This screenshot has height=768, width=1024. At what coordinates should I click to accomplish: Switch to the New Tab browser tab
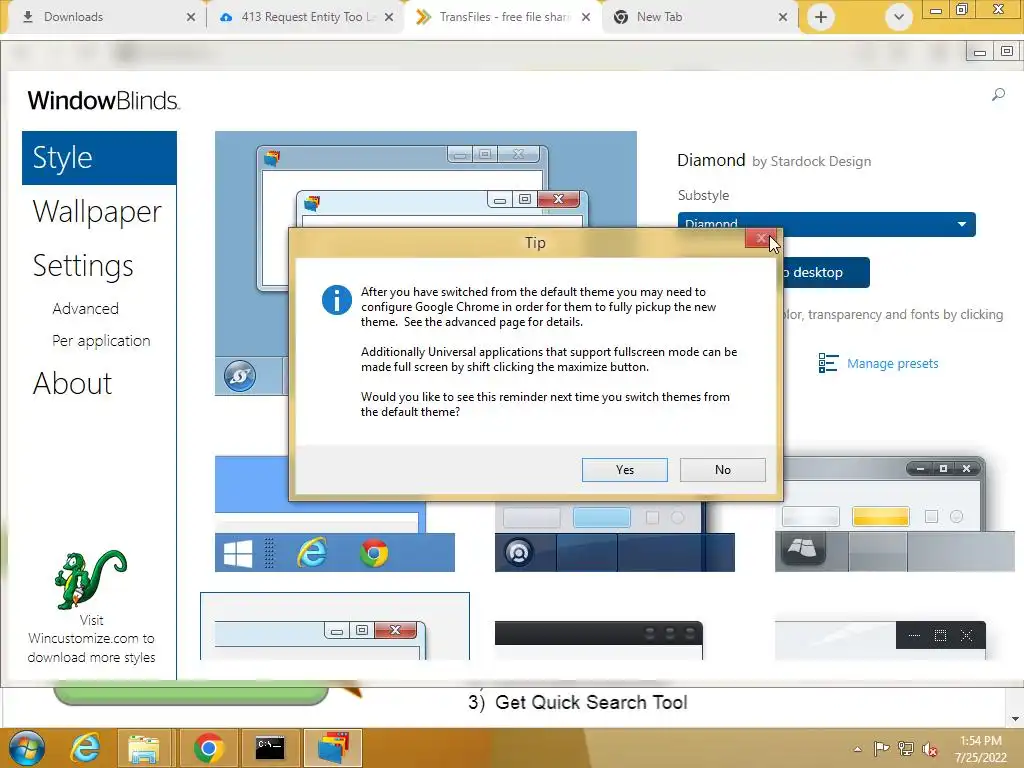tap(699, 17)
